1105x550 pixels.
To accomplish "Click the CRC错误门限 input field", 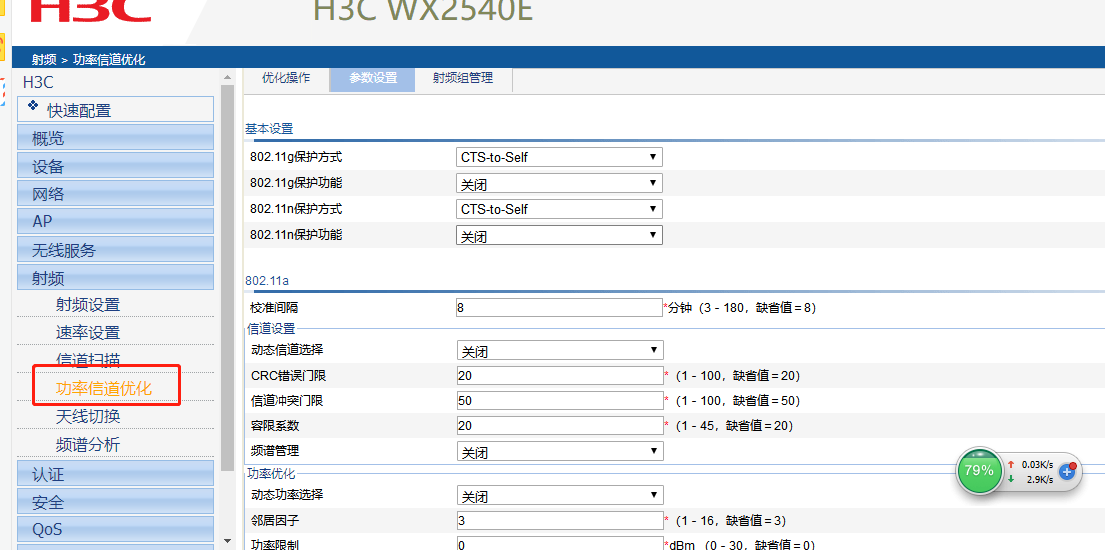I will [559, 375].
